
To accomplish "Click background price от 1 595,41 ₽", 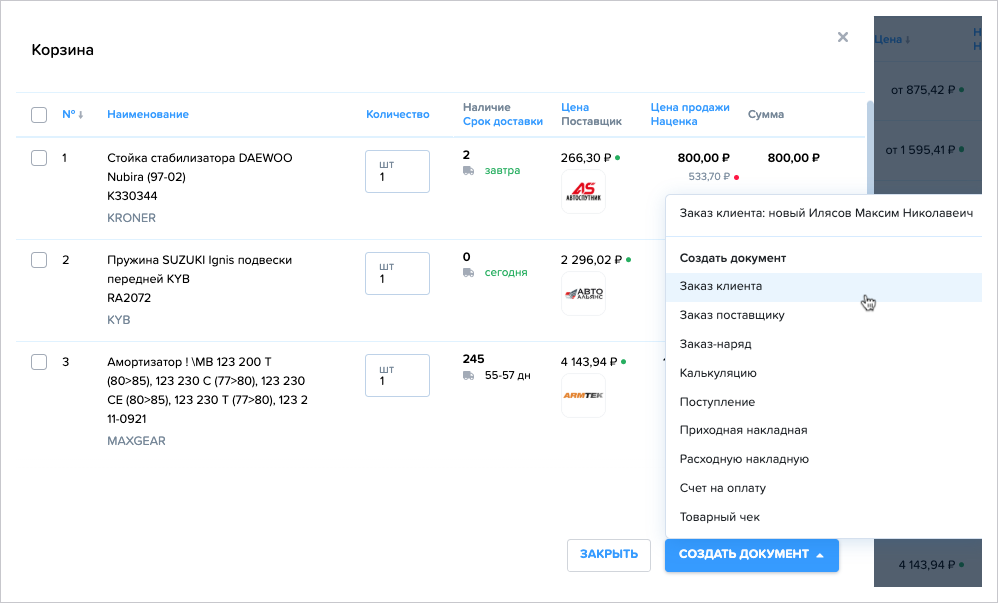I will point(920,150).
